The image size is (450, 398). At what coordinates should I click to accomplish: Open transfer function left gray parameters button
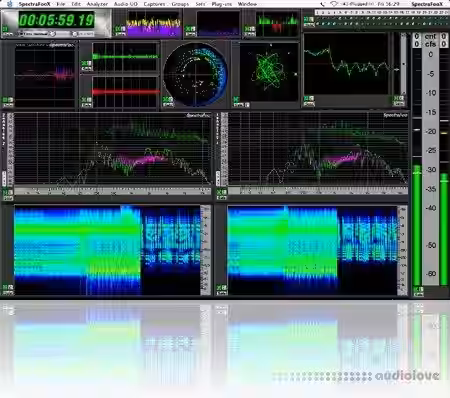click(310, 104)
